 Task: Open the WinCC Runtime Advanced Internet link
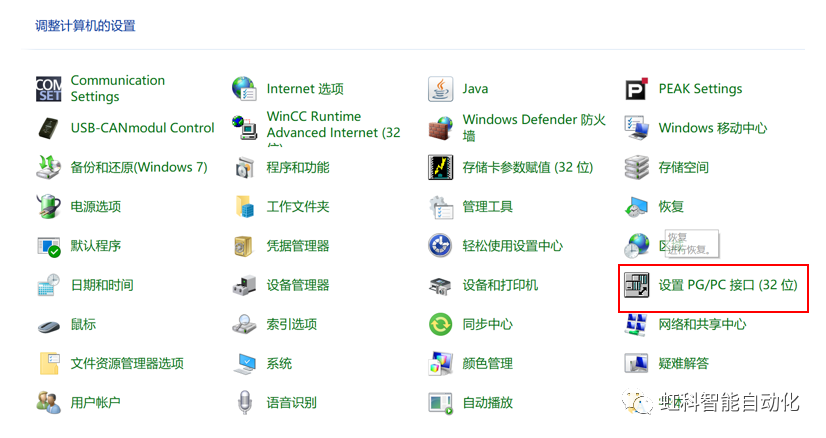[x=333, y=128]
